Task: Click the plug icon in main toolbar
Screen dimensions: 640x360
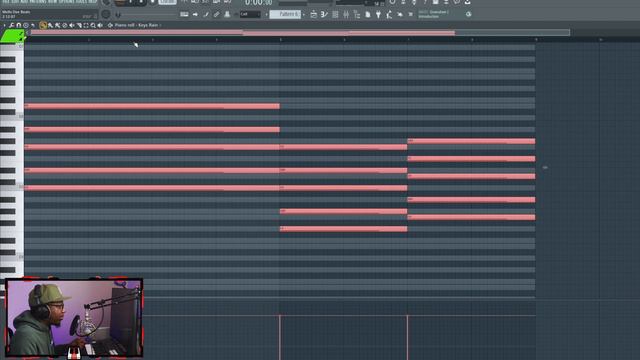Action: coord(378,14)
